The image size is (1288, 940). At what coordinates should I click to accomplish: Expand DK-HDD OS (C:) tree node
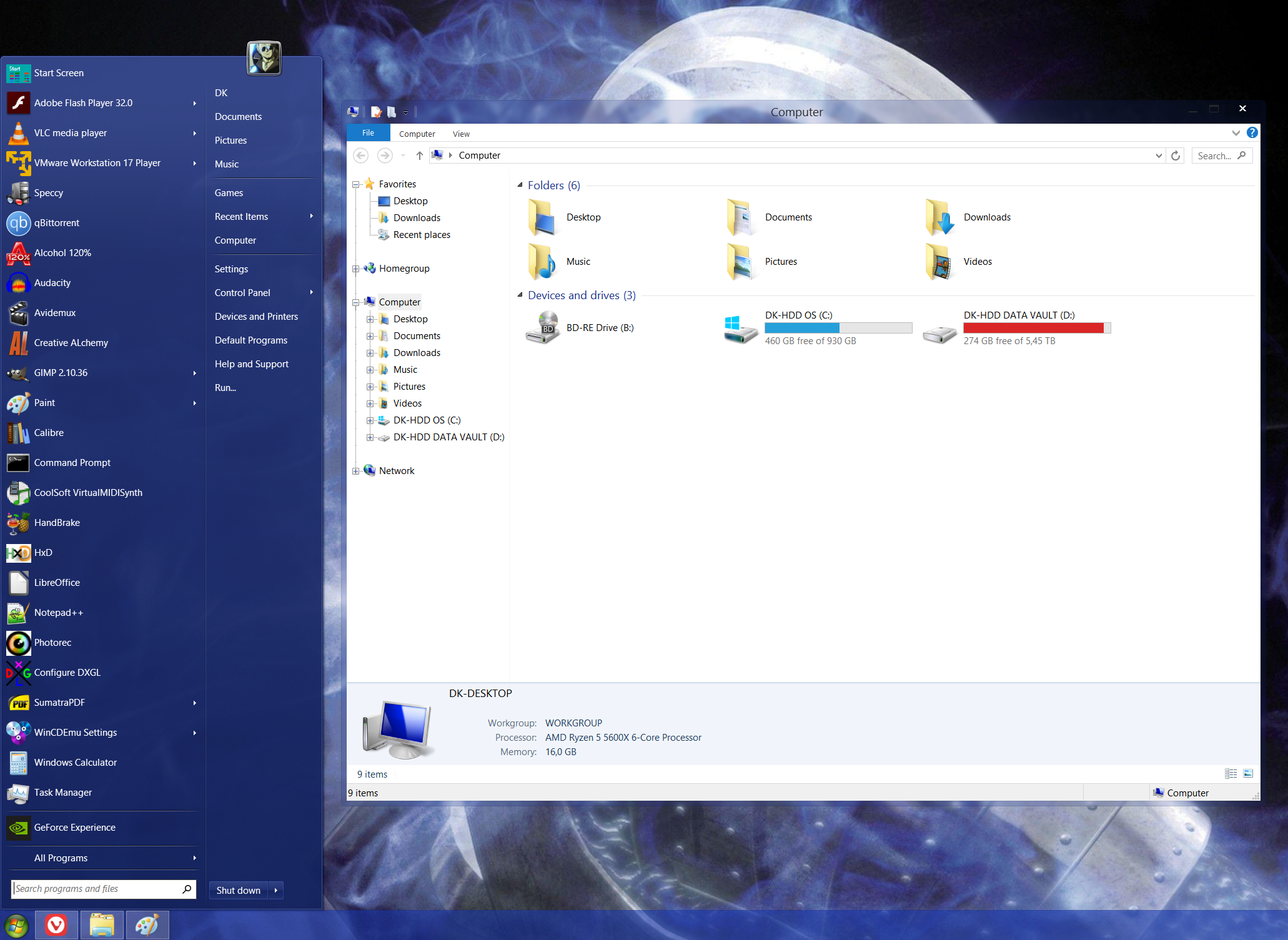(x=370, y=420)
